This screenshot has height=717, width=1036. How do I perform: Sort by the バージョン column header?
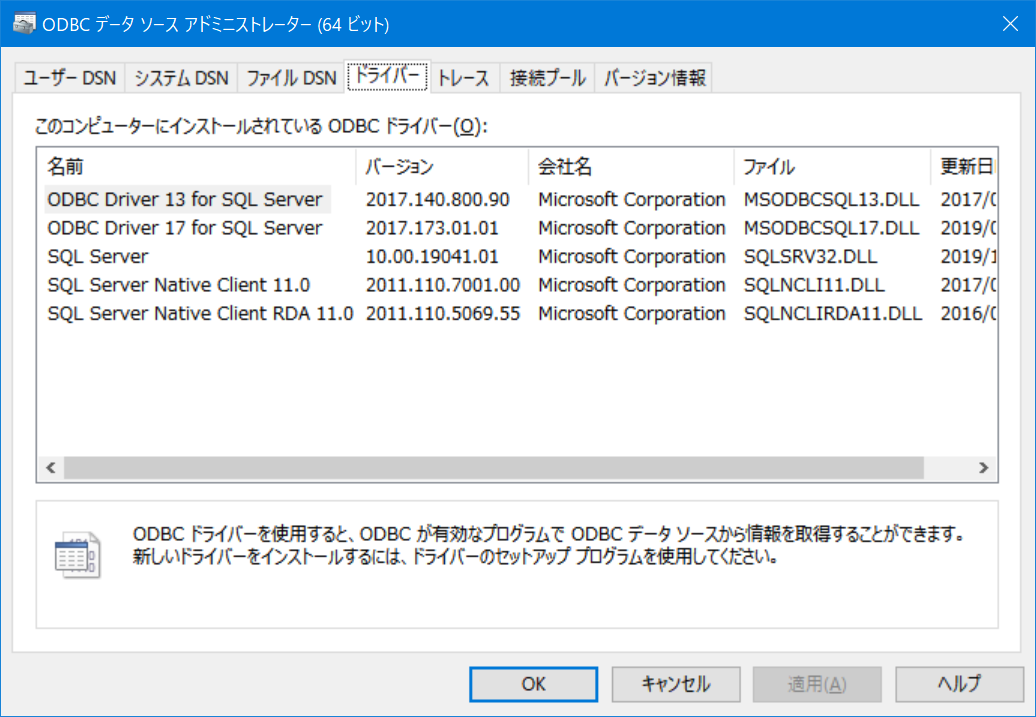coord(443,167)
